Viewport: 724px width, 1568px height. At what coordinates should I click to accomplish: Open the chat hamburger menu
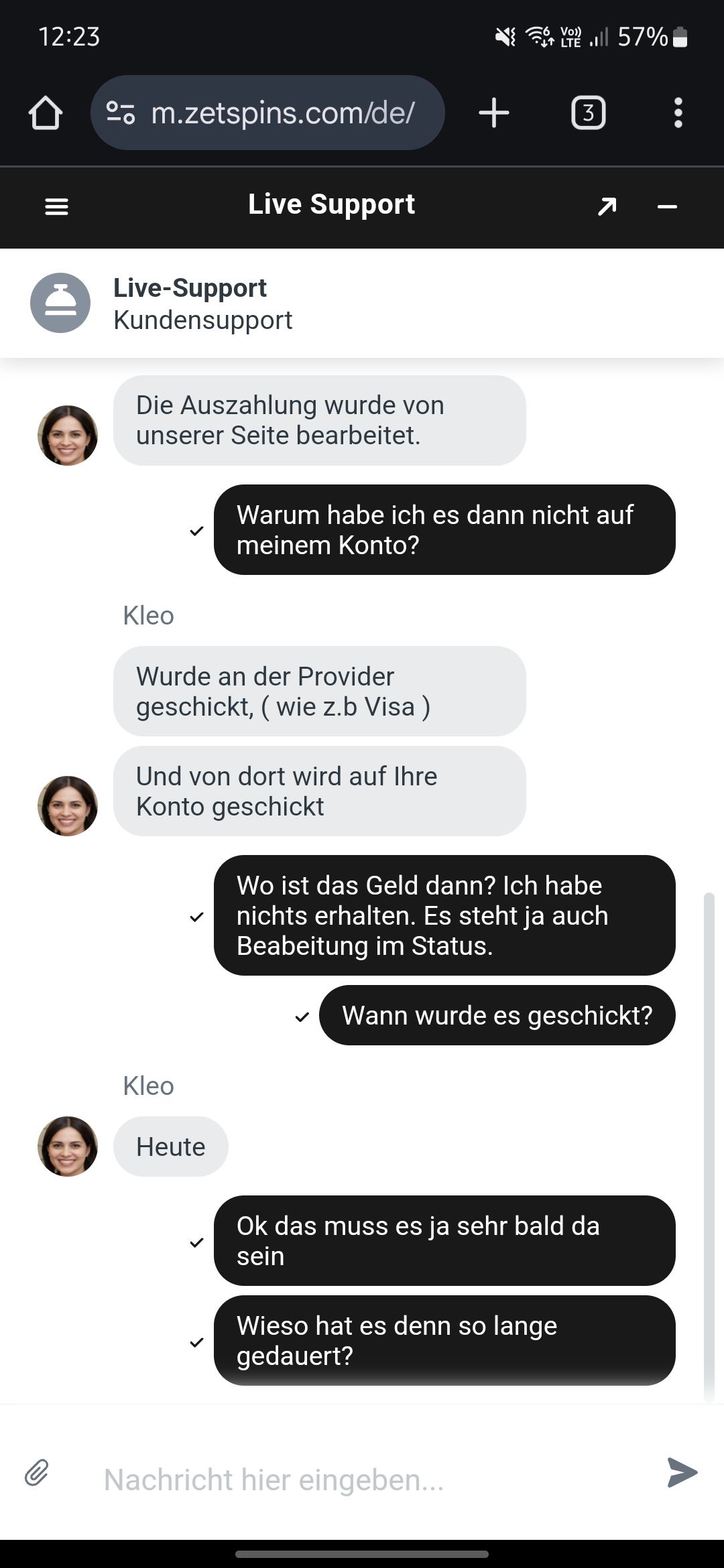(56, 207)
